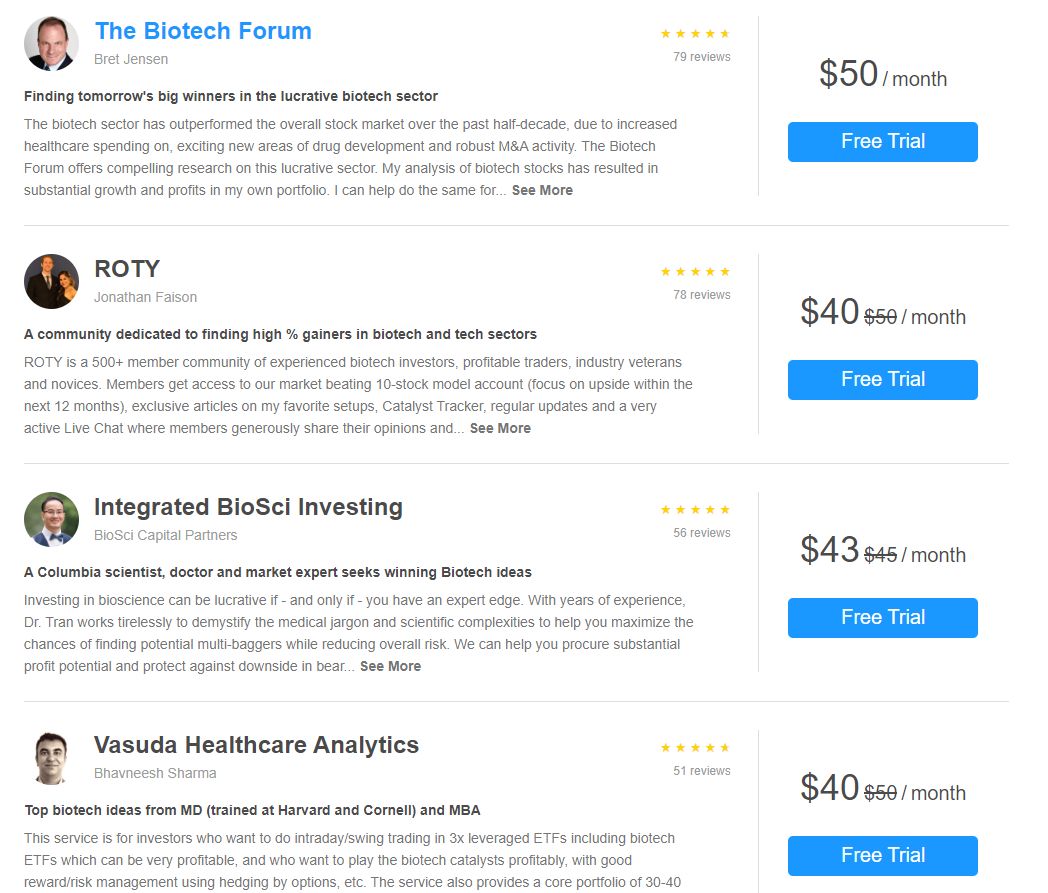Open the ROTY service title
This screenshot has width=1048, height=893.
(x=127, y=269)
